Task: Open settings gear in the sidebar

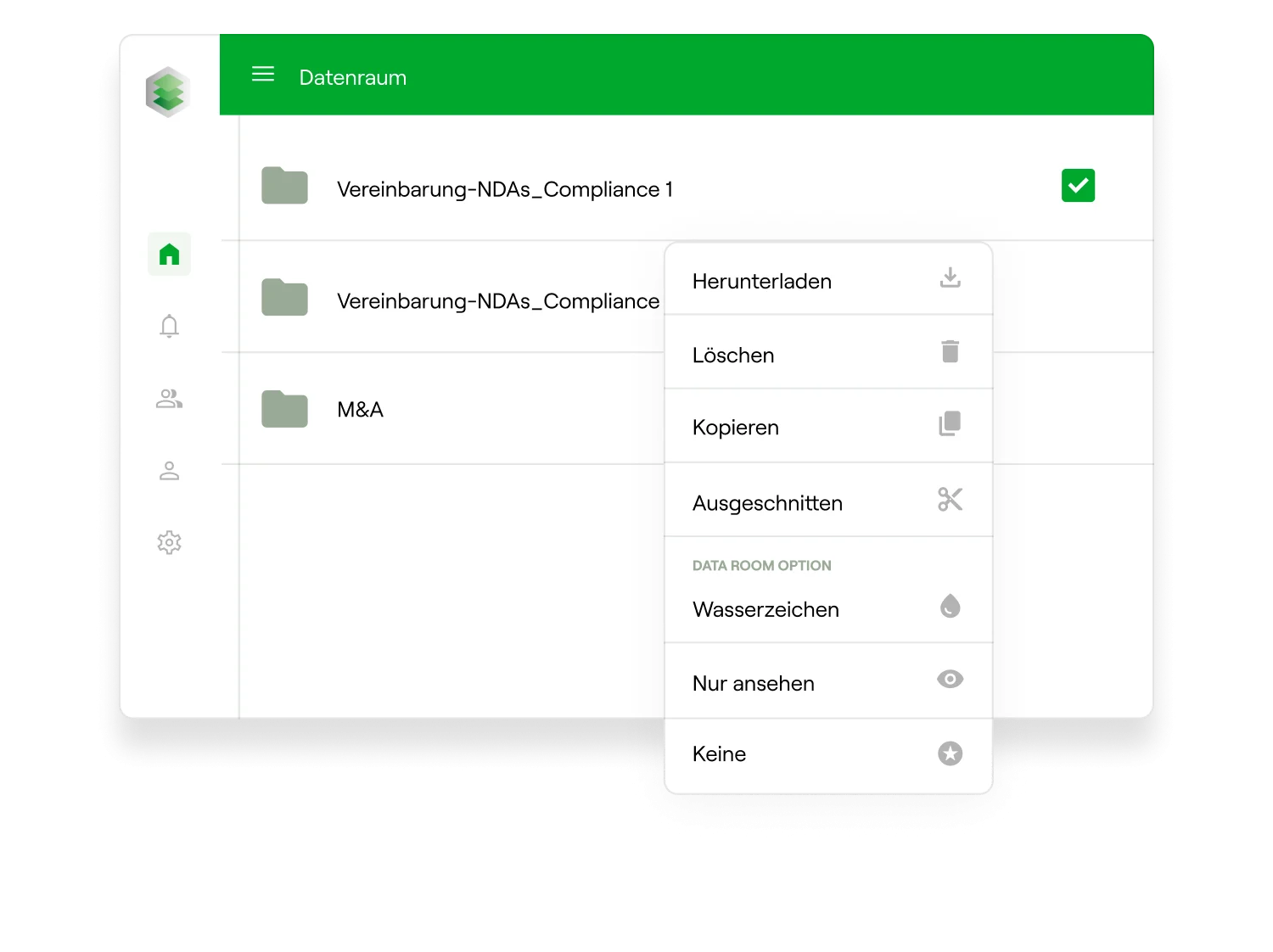Action: (x=169, y=542)
